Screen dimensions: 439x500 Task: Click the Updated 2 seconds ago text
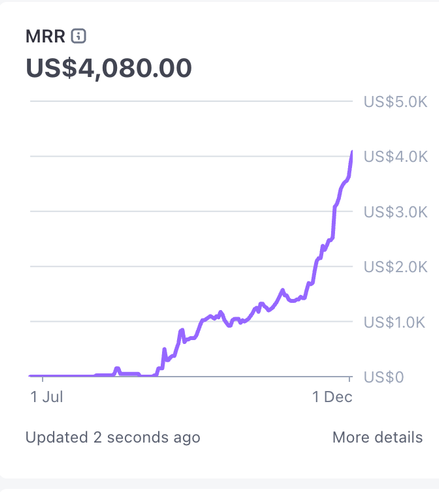coord(113,437)
